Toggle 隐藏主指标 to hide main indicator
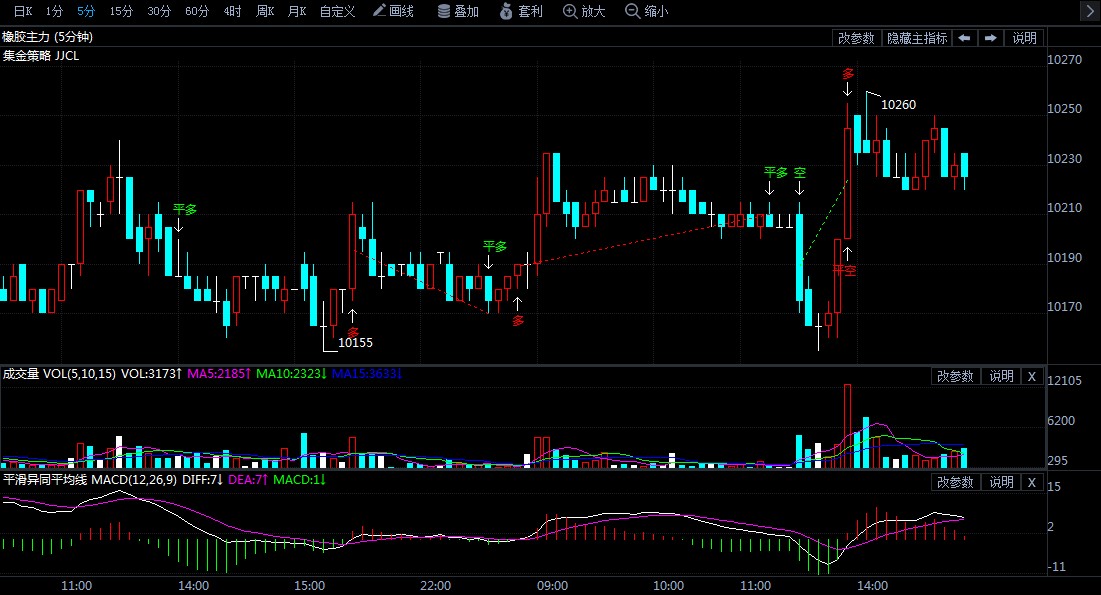This screenshot has height=595, width=1101. 917,38
